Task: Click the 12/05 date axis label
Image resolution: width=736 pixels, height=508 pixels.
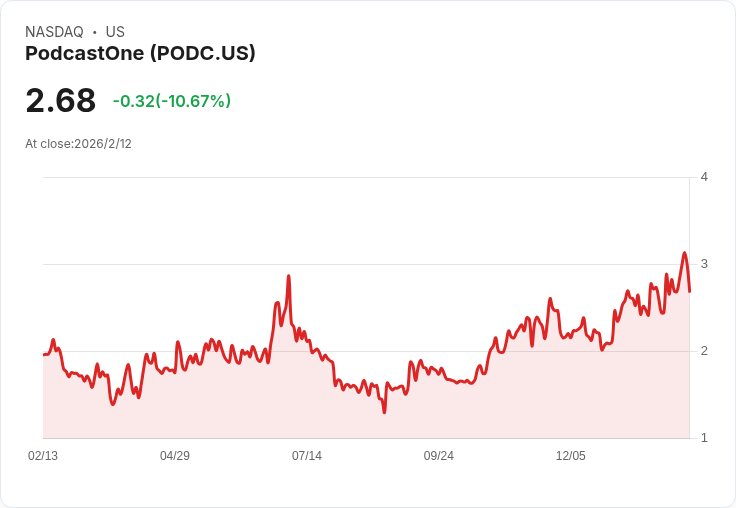Action: pos(570,455)
